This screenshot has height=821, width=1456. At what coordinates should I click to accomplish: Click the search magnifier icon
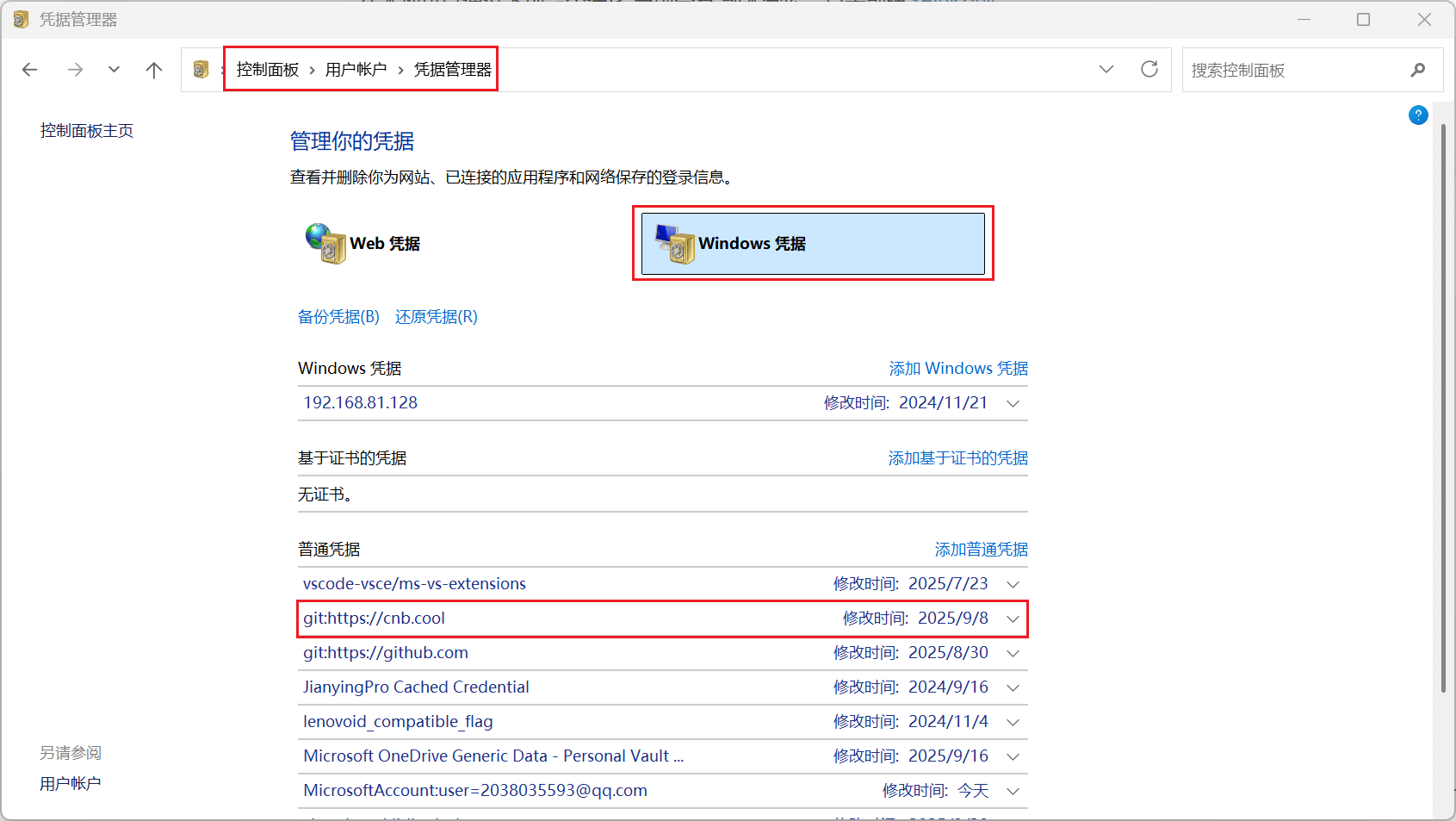click(x=1417, y=70)
